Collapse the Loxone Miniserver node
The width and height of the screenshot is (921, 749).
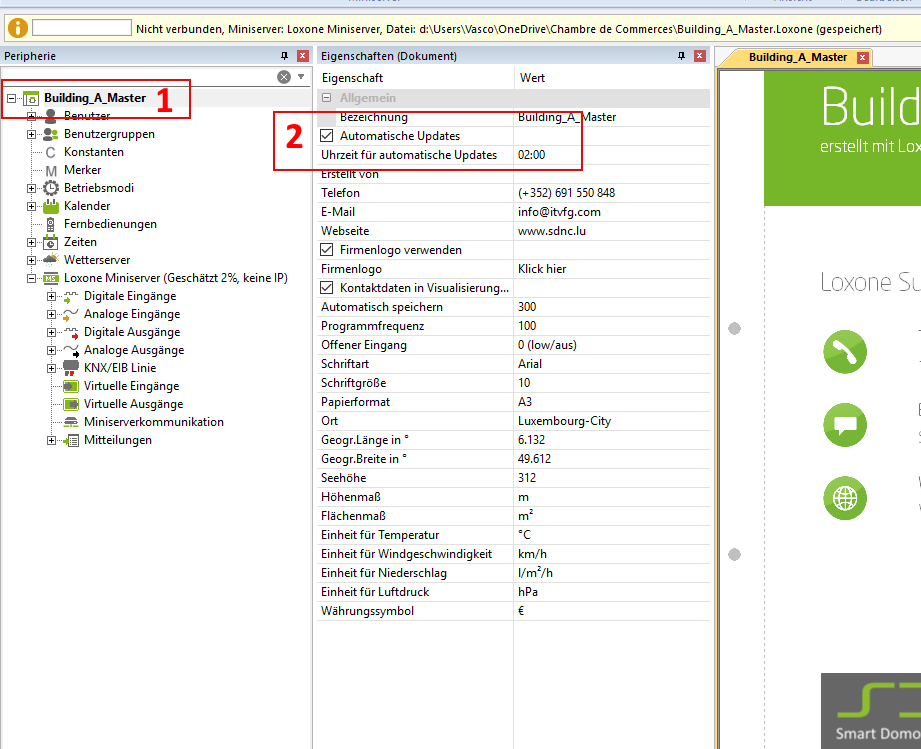31,278
